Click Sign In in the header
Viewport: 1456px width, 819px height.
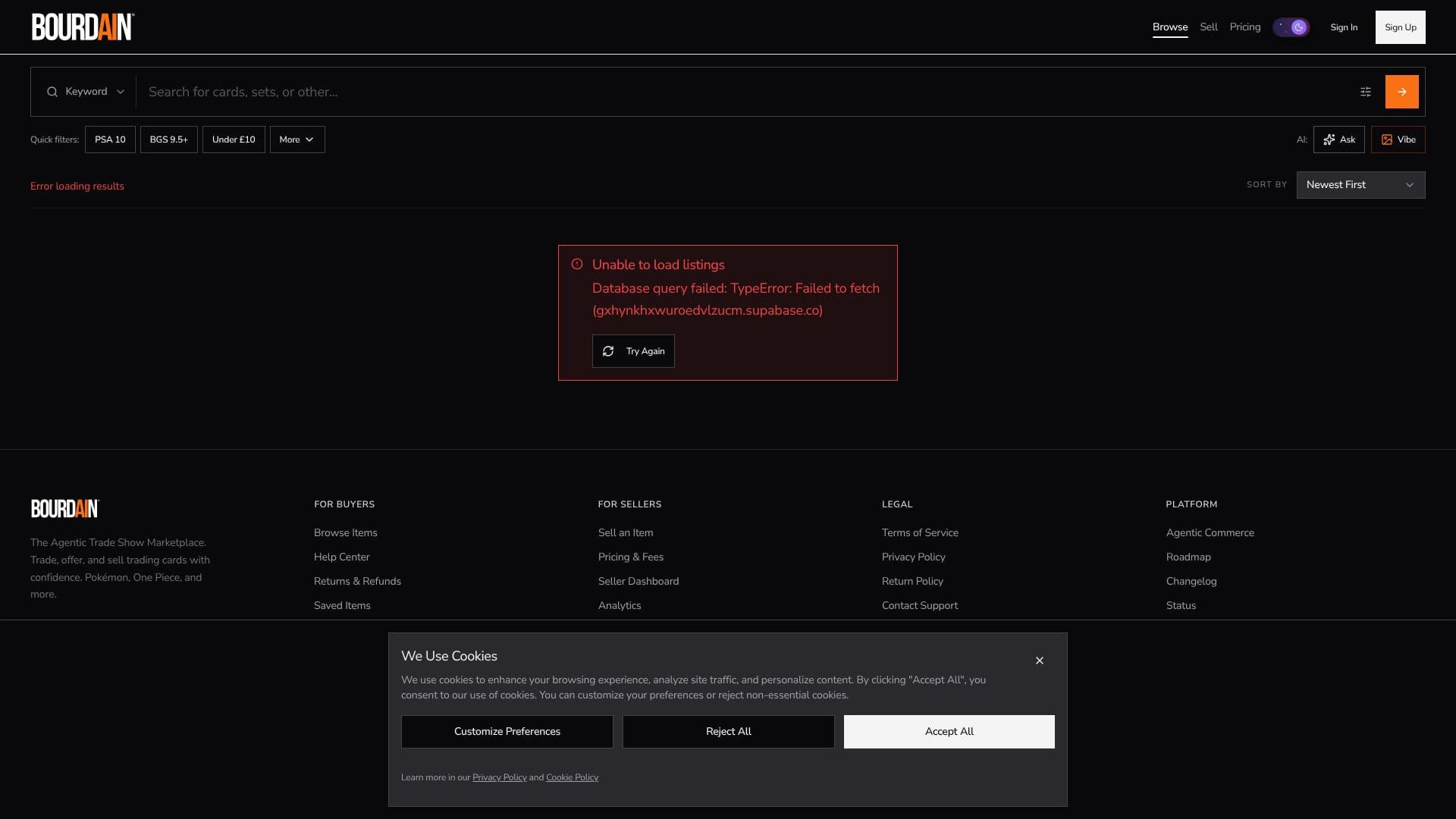[1344, 27]
